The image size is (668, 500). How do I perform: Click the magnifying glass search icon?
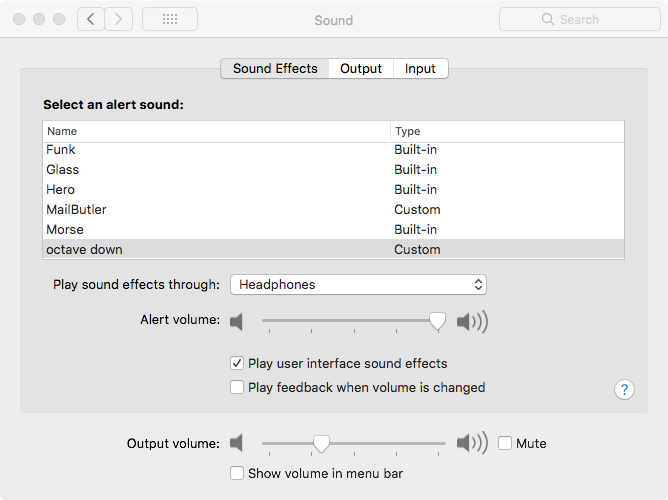(x=548, y=19)
